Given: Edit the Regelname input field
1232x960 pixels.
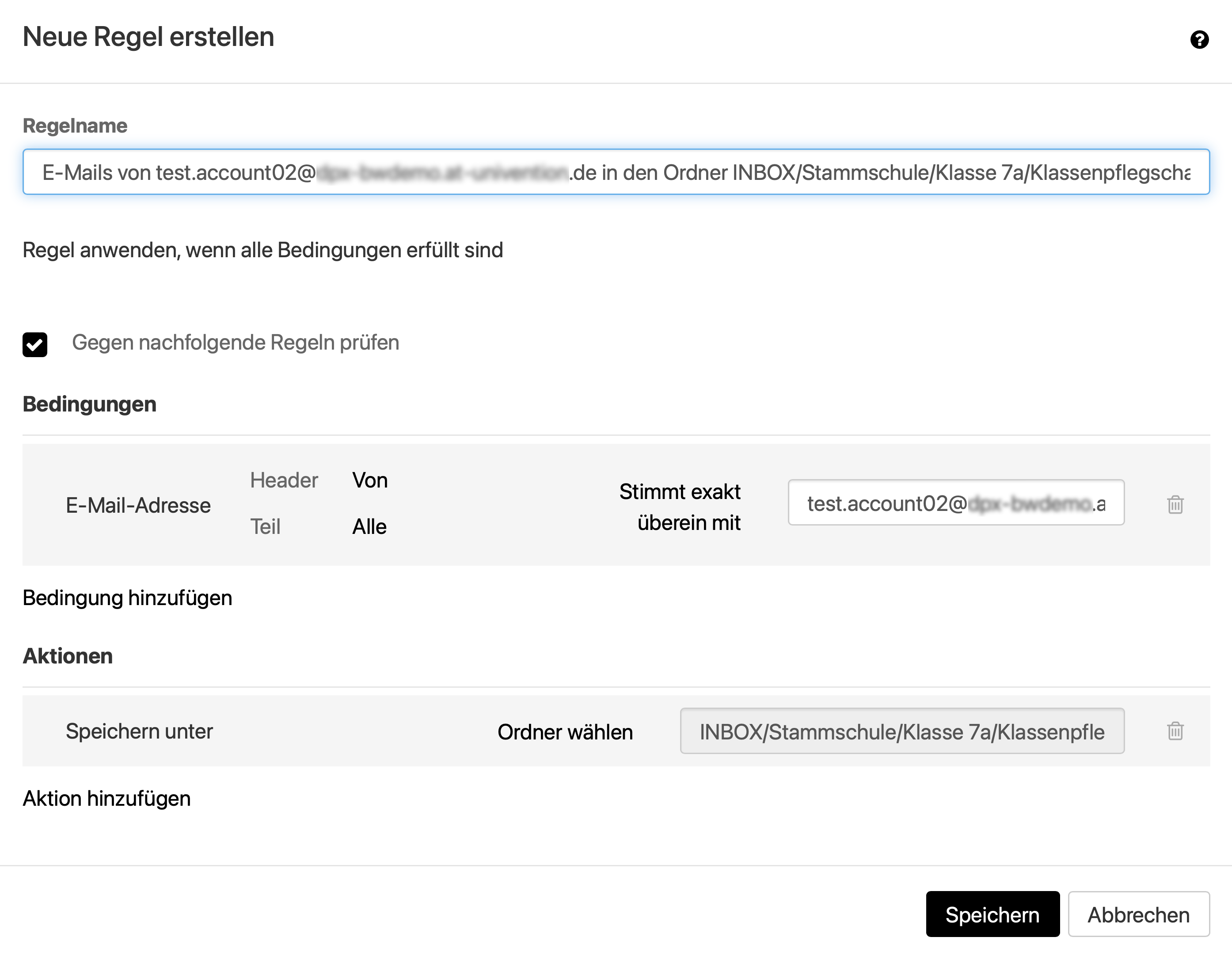Looking at the screenshot, I should [615, 171].
